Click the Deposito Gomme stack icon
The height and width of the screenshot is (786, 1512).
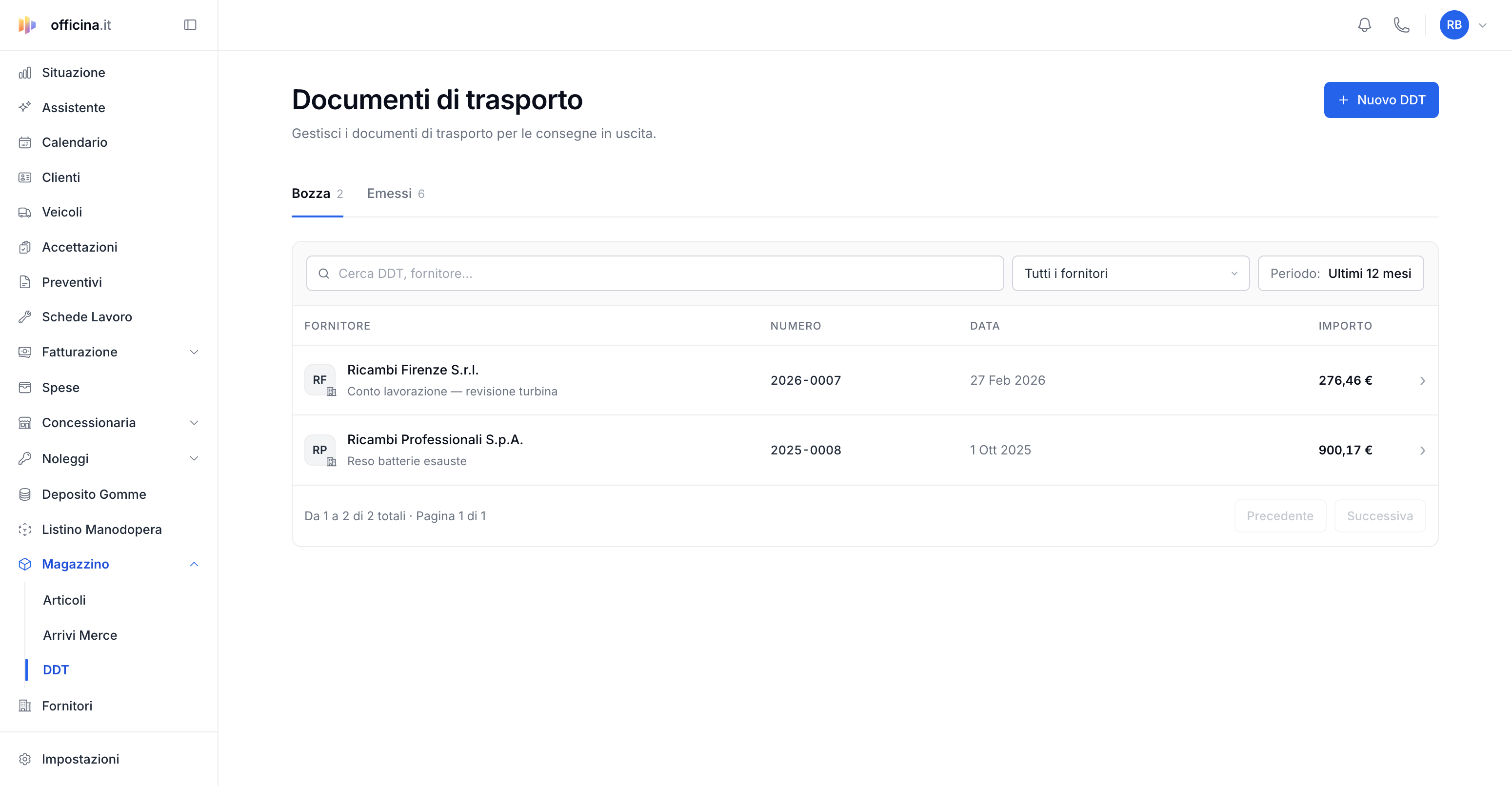point(25,494)
